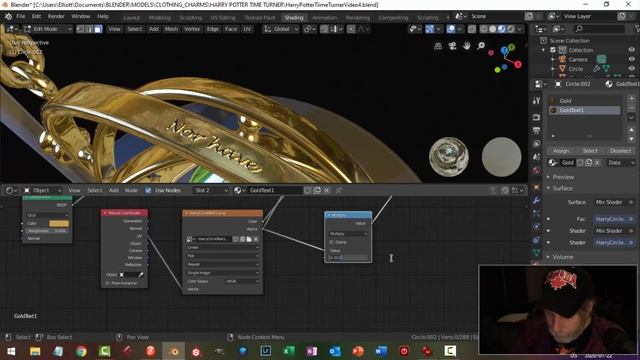Open the Global transform orientation dropdown
The image size is (640, 360).
281,29
